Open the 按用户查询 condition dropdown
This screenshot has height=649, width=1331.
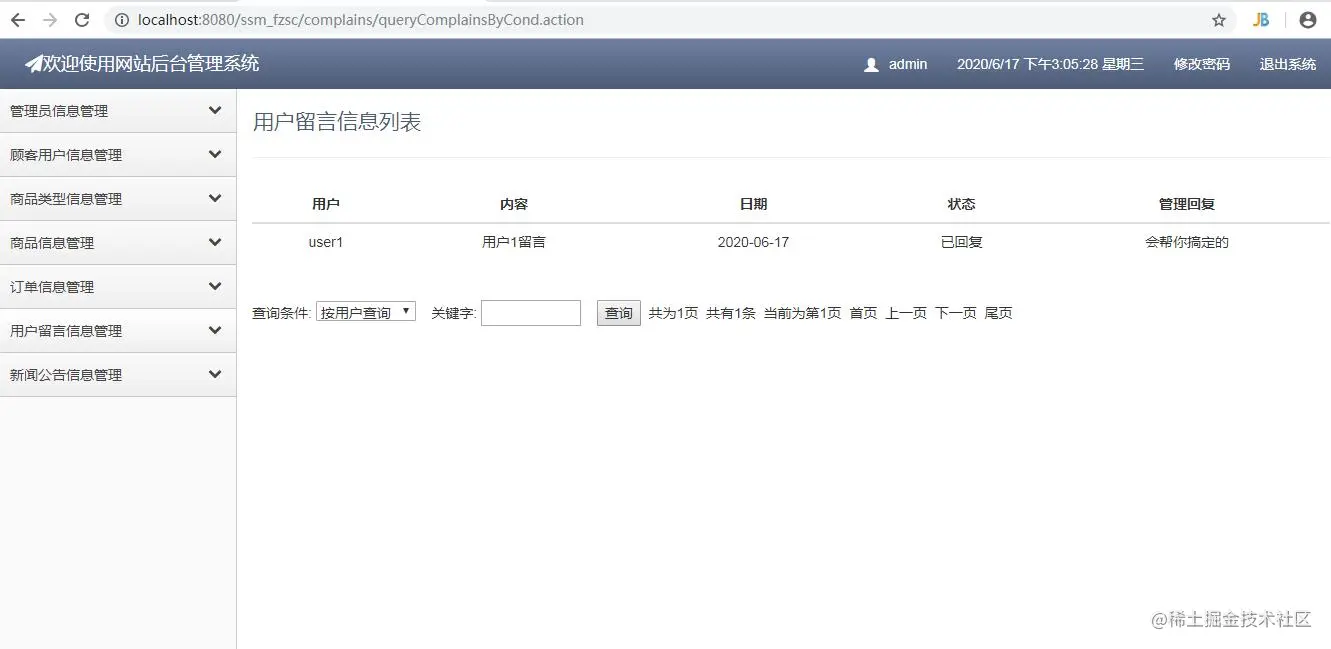(x=366, y=312)
